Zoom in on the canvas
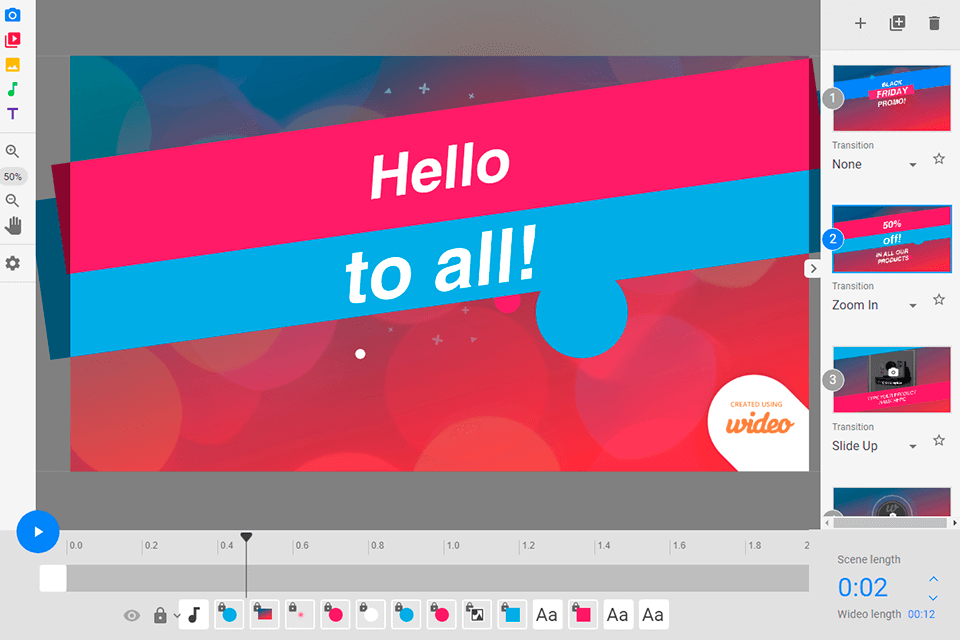Viewport: 960px width, 640px height. pyautogui.click(x=13, y=151)
